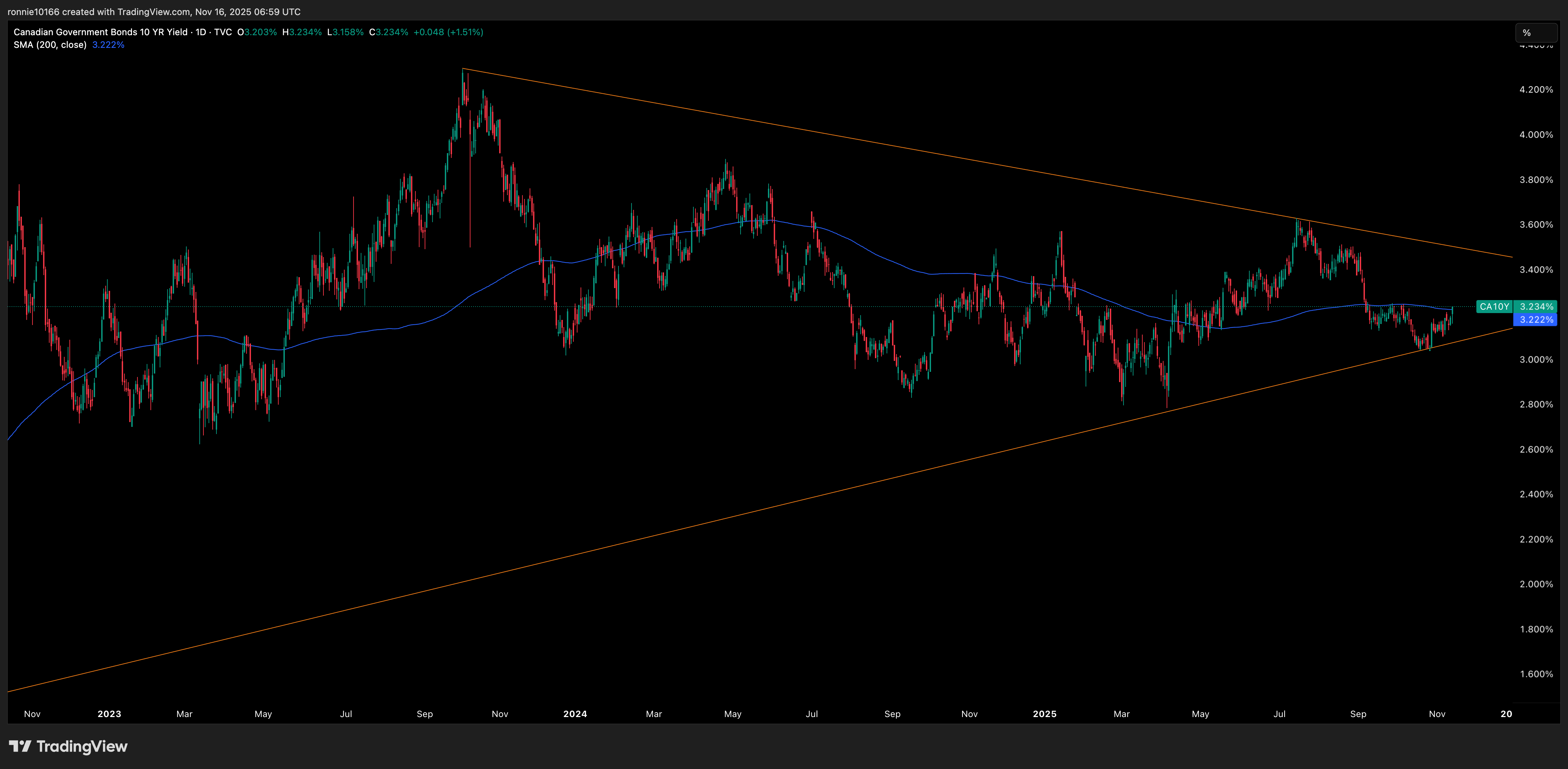Image resolution: width=1568 pixels, height=769 pixels.
Task: Select the 2024 label on time axis
Action: [x=575, y=714]
